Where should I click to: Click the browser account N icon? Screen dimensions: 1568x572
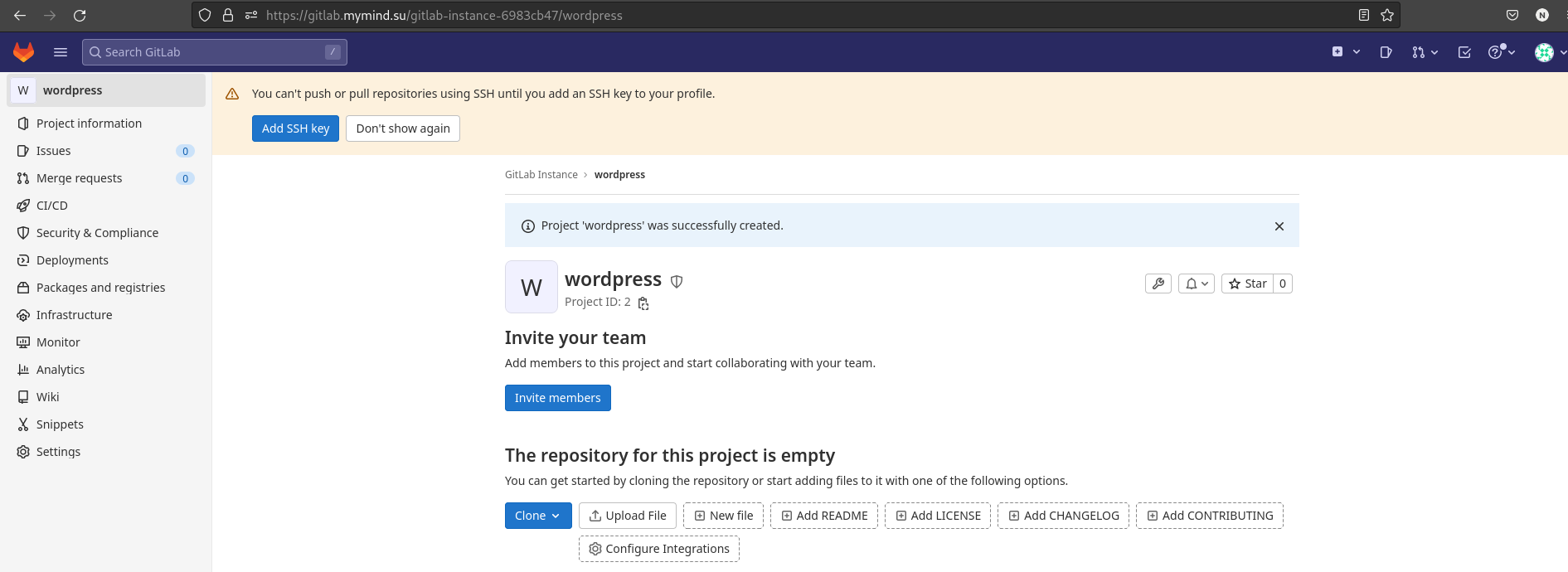point(1542,15)
